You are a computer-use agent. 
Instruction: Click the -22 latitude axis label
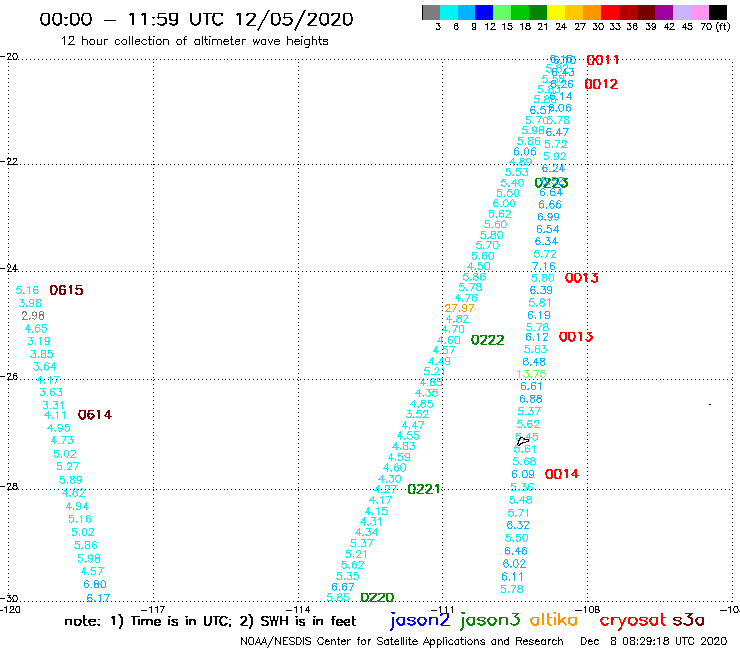click(x=9, y=161)
